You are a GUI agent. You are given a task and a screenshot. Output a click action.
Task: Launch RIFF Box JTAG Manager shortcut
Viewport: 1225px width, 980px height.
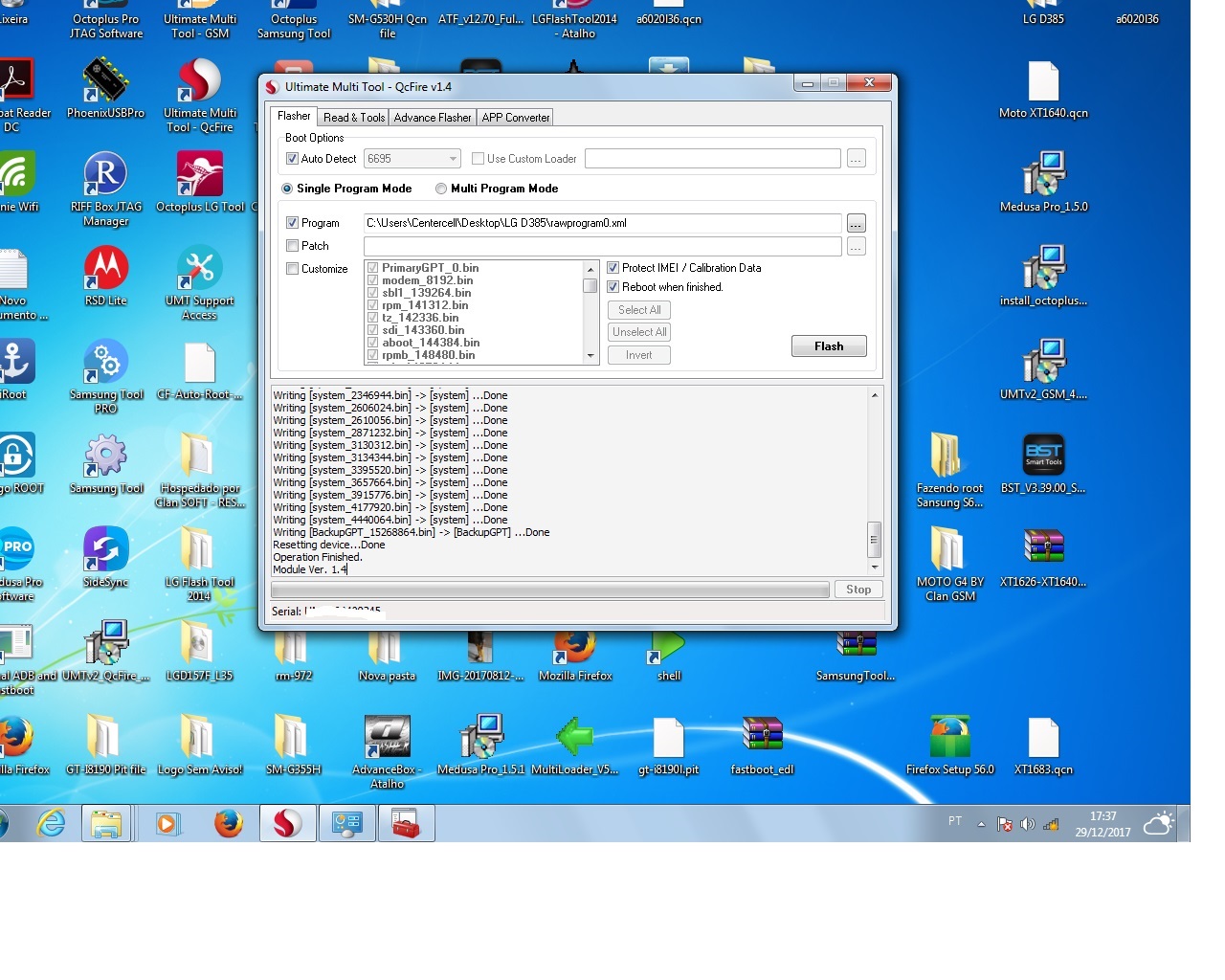[x=105, y=189]
